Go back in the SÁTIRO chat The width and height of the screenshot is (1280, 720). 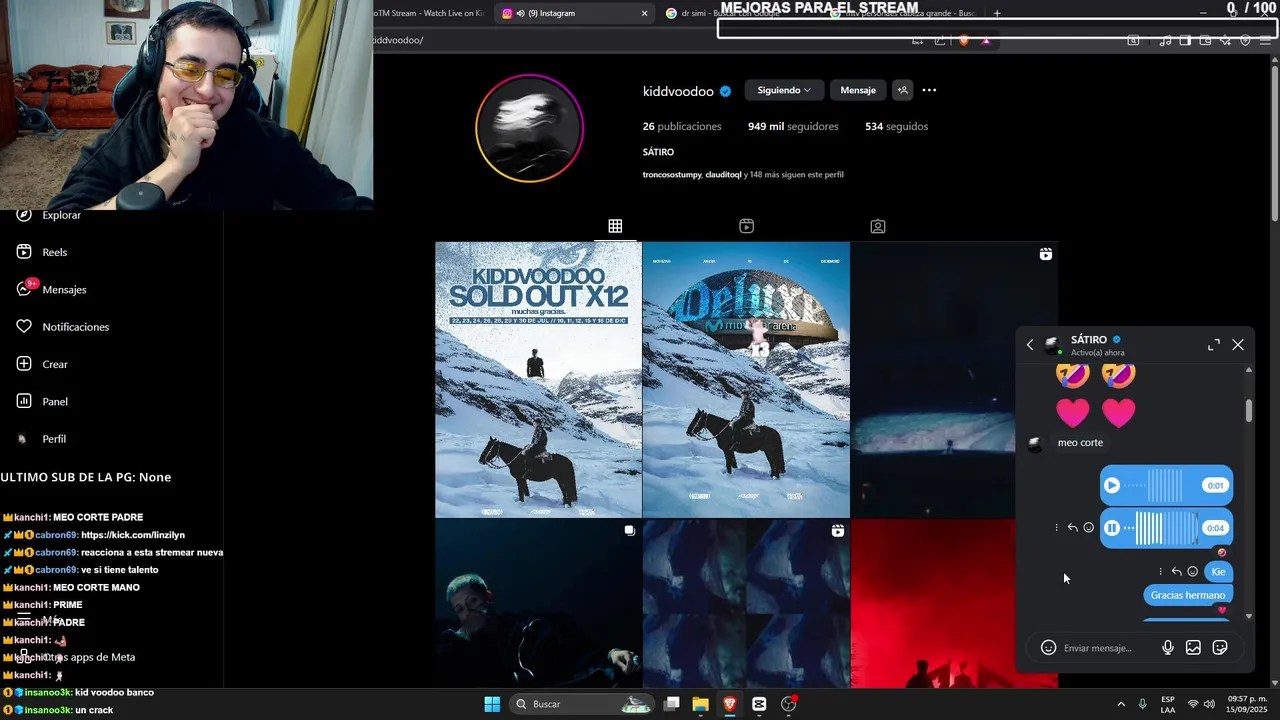click(x=1030, y=345)
